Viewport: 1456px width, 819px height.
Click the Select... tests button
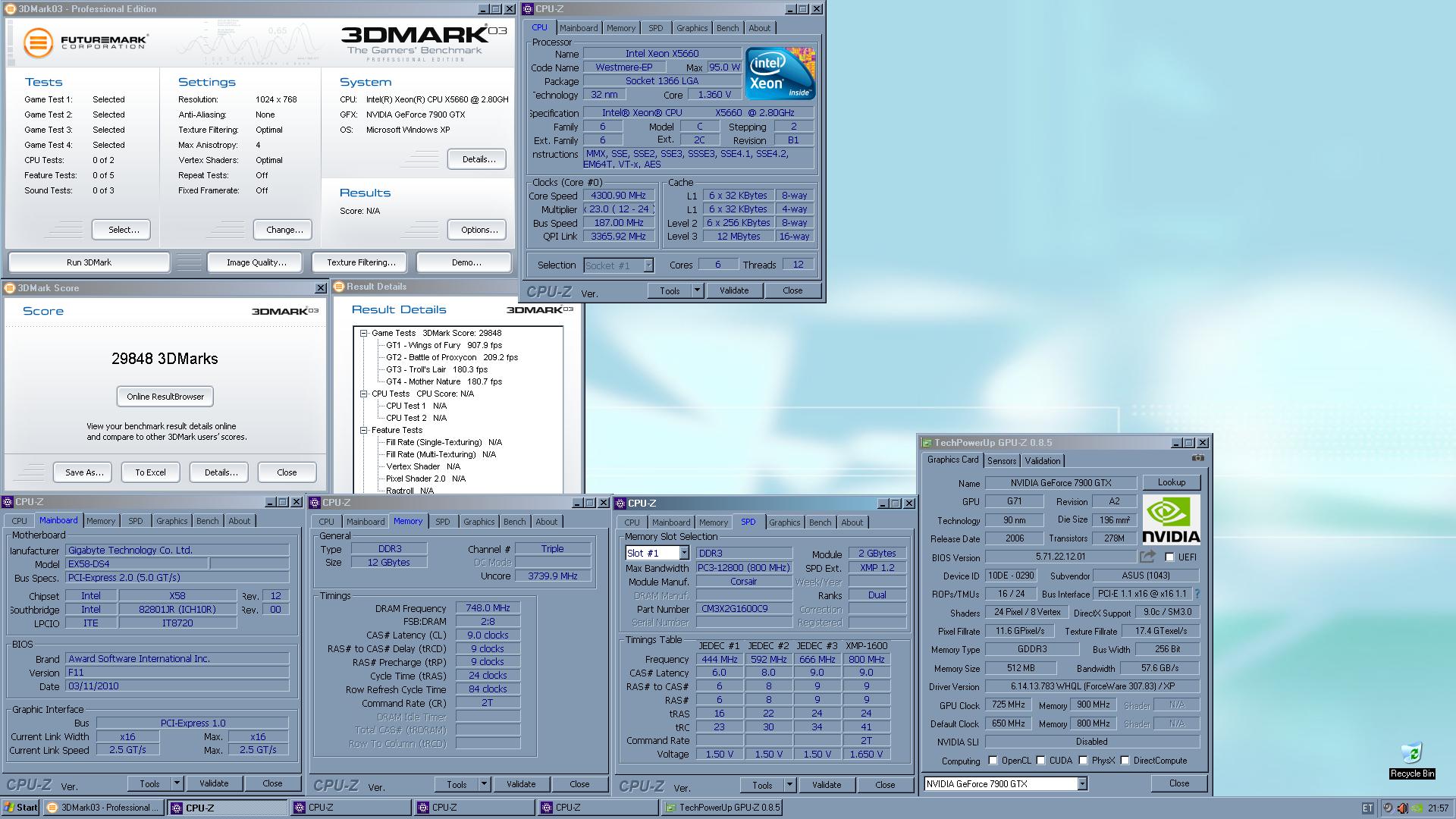(x=123, y=230)
